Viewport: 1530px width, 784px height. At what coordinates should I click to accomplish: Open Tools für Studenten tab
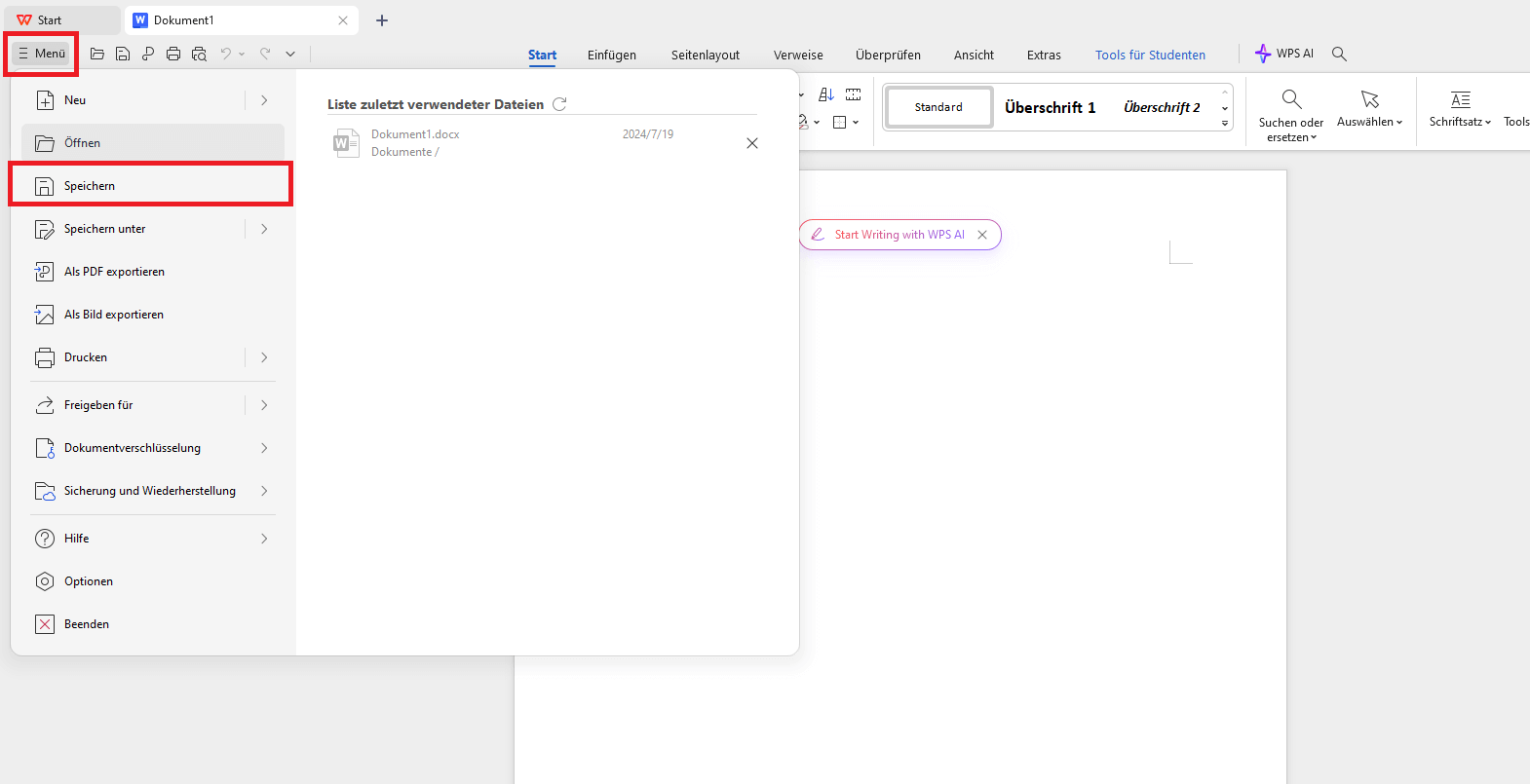point(1150,55)
